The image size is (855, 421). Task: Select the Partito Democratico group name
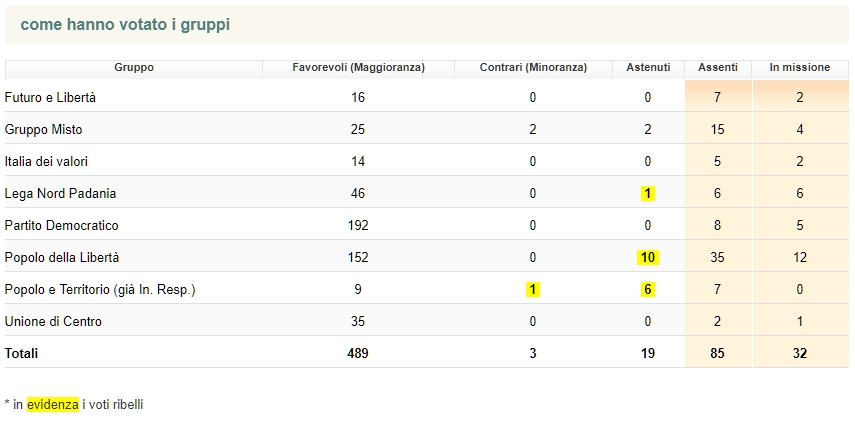[62, 226]
